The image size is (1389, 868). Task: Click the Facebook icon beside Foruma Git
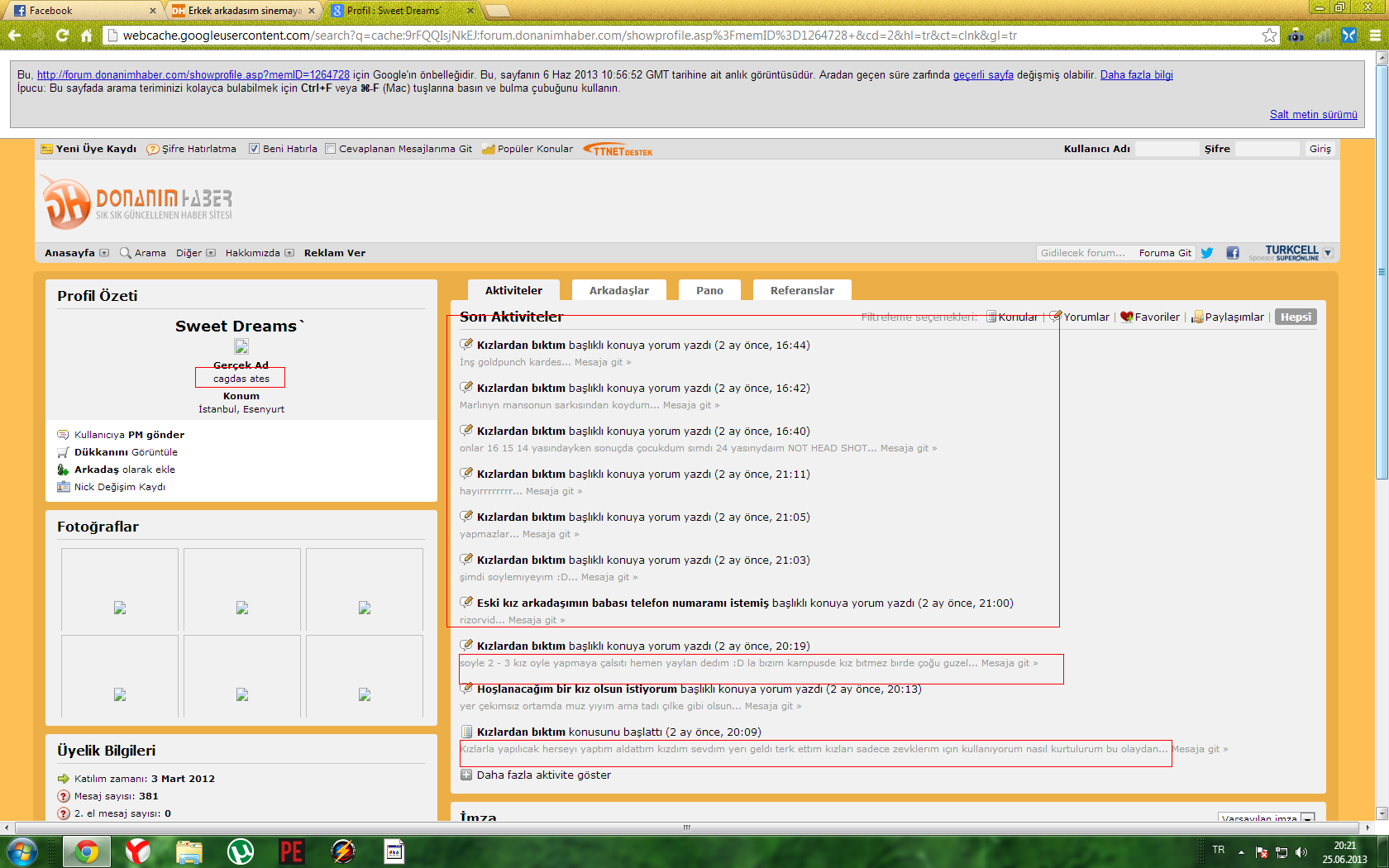click(1233, 253)
